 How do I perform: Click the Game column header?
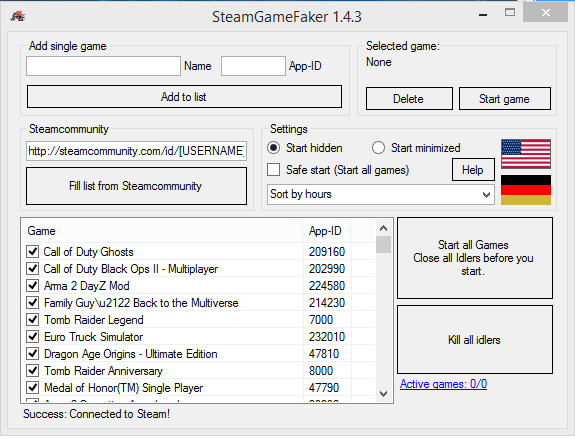(162, 231)
